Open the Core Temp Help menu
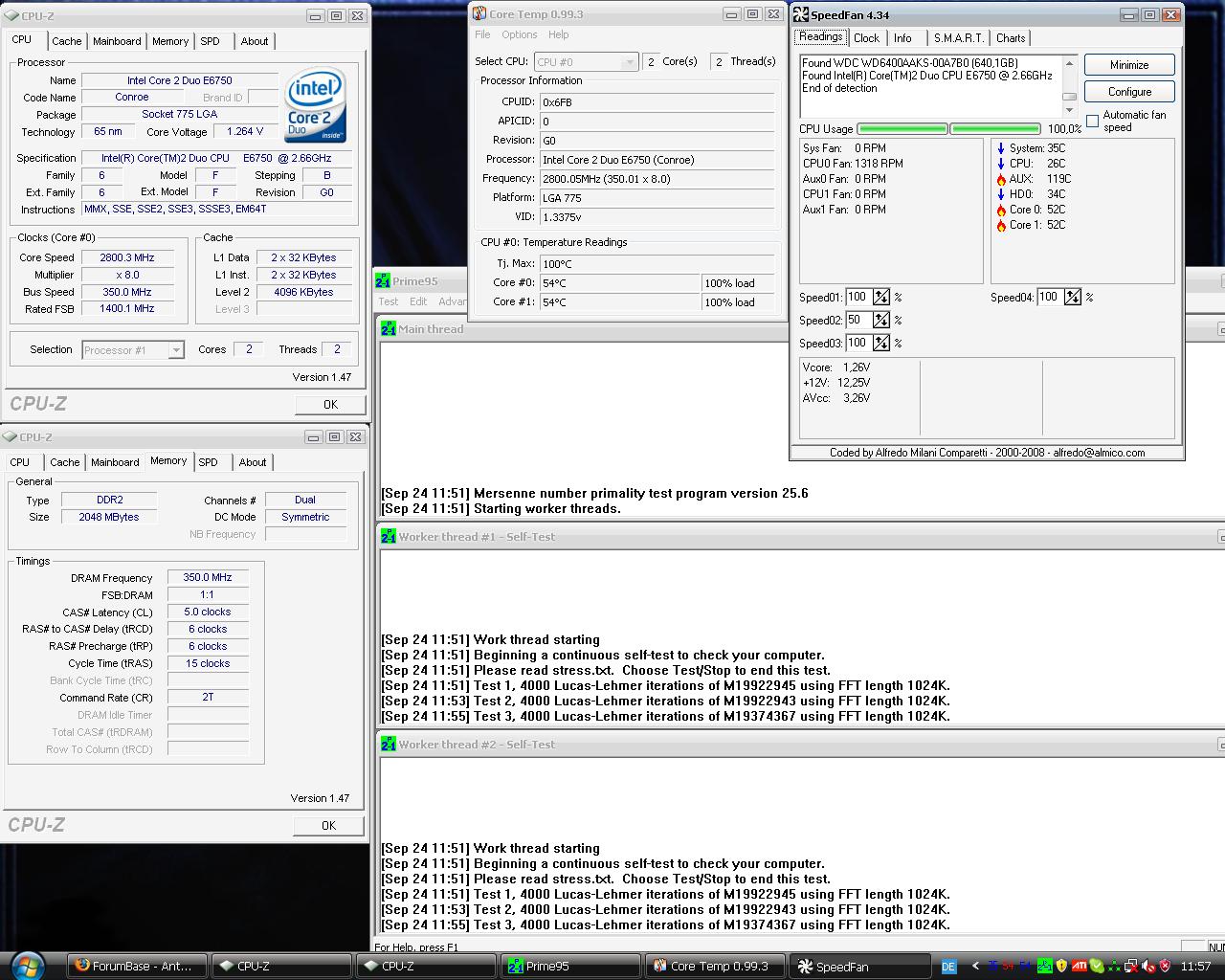 coord(559,34)
